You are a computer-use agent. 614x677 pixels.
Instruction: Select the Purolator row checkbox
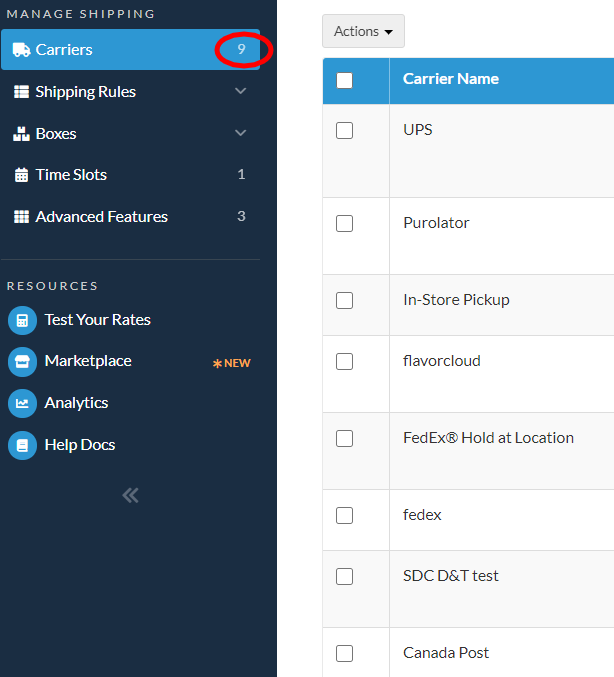pyautogui.click(x=345, y=223)
